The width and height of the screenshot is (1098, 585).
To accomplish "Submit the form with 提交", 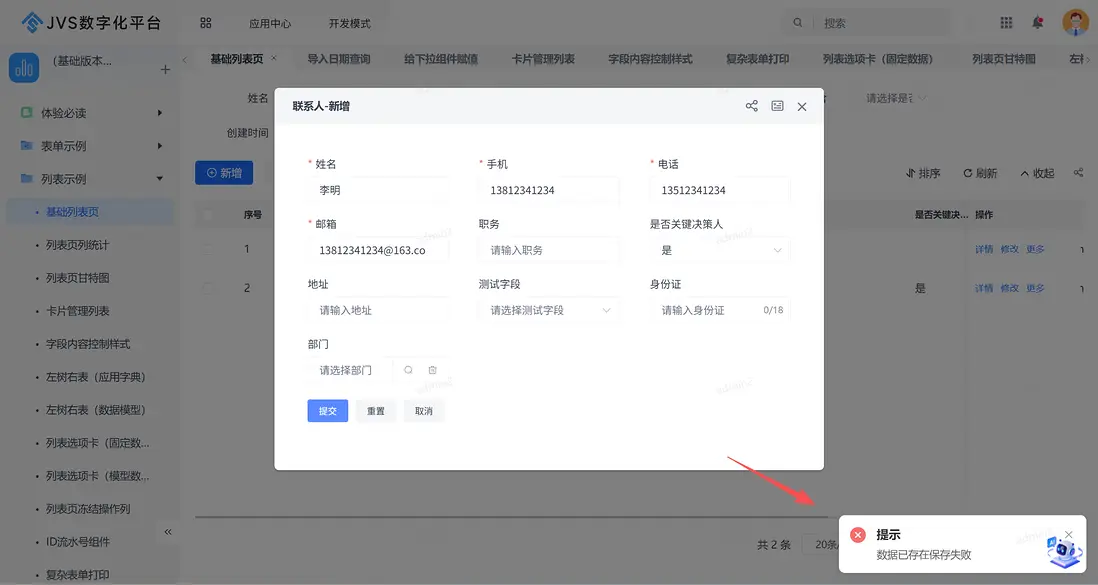I will (327, 410).
